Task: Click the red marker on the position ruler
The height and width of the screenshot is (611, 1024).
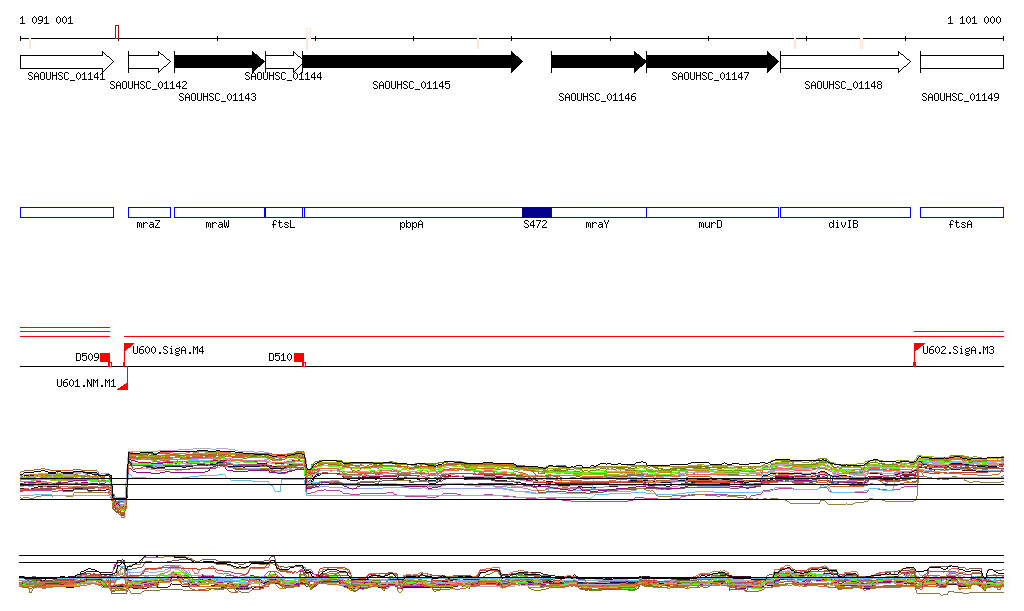Action: pyautogui.click(x=117, y=33)
